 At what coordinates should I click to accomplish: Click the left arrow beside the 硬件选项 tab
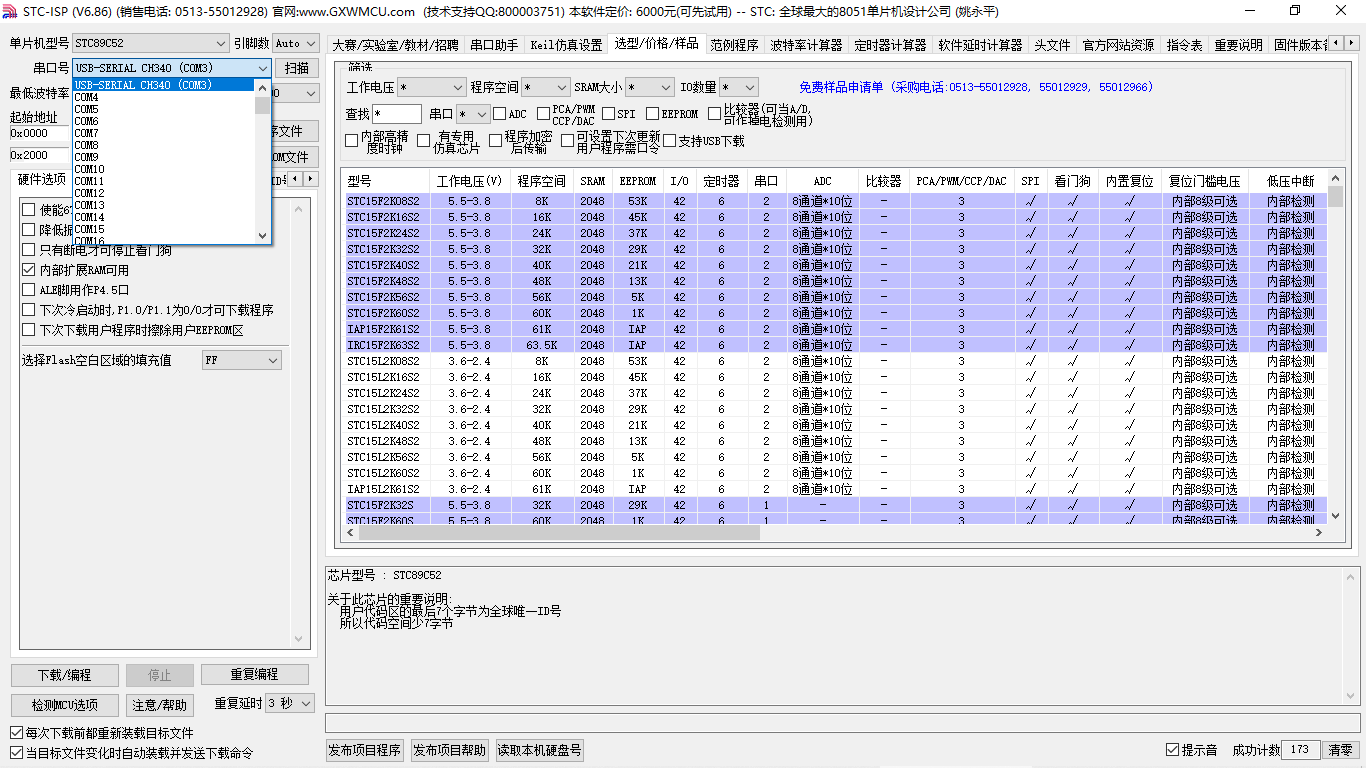(296, 179)
